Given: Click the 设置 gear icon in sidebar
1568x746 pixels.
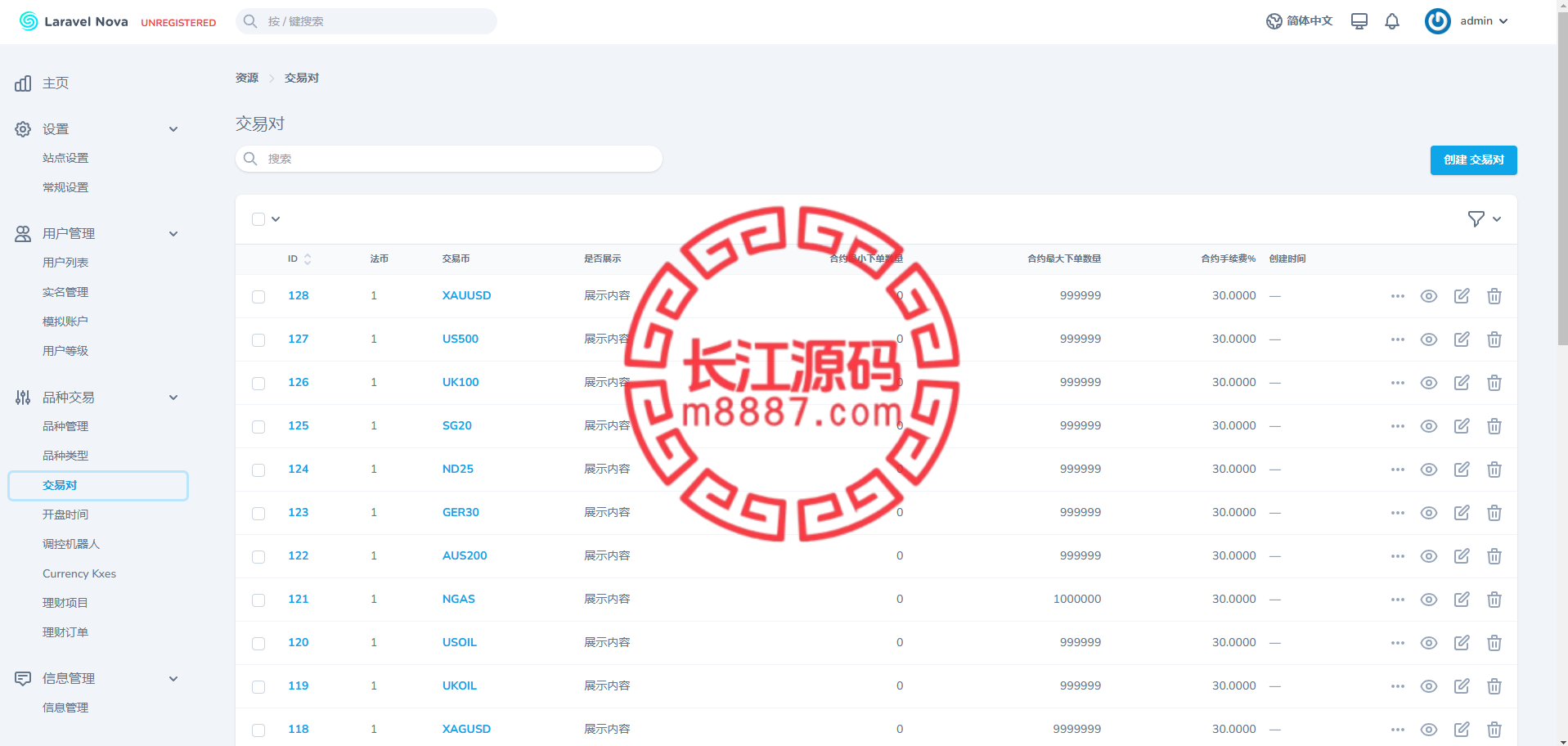Looking at the screenshot, I should coord(23,129).
